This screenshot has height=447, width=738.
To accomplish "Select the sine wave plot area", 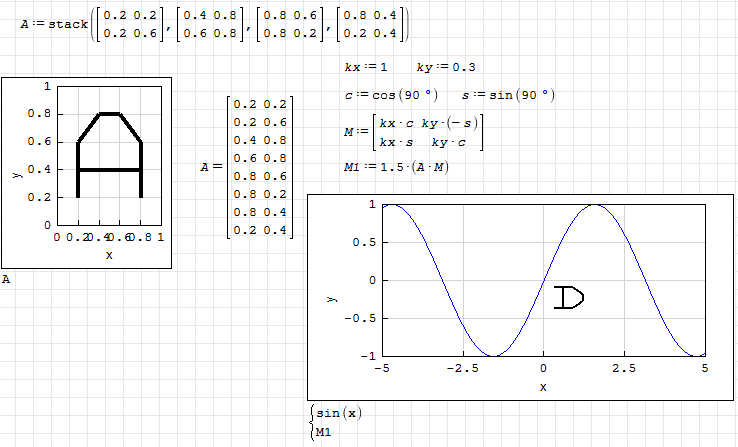I will tap(542, 280).
